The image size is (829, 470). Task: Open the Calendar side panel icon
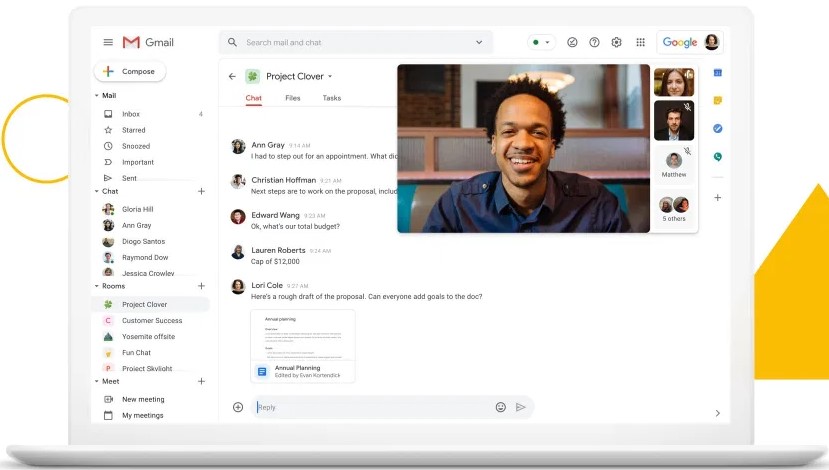717,73
